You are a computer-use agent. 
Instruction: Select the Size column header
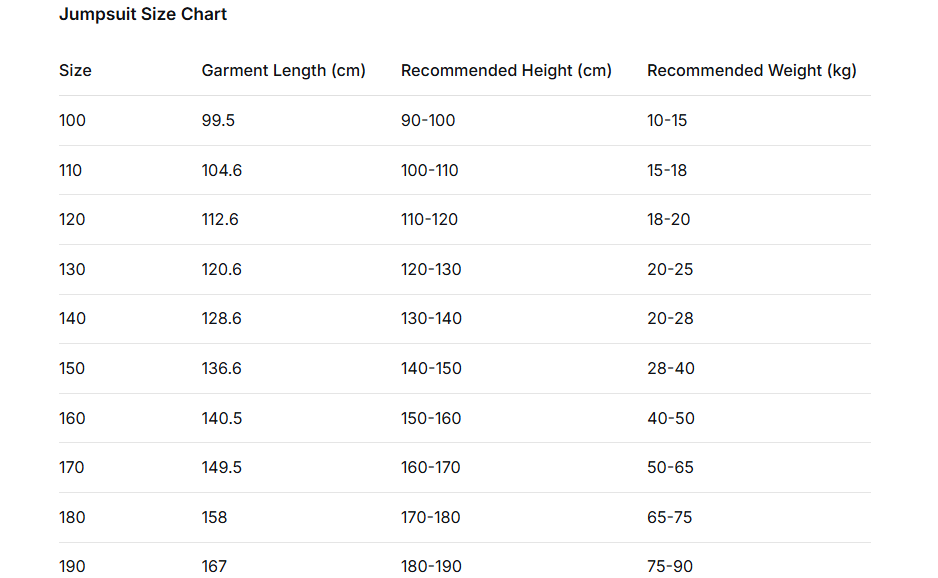75,70
